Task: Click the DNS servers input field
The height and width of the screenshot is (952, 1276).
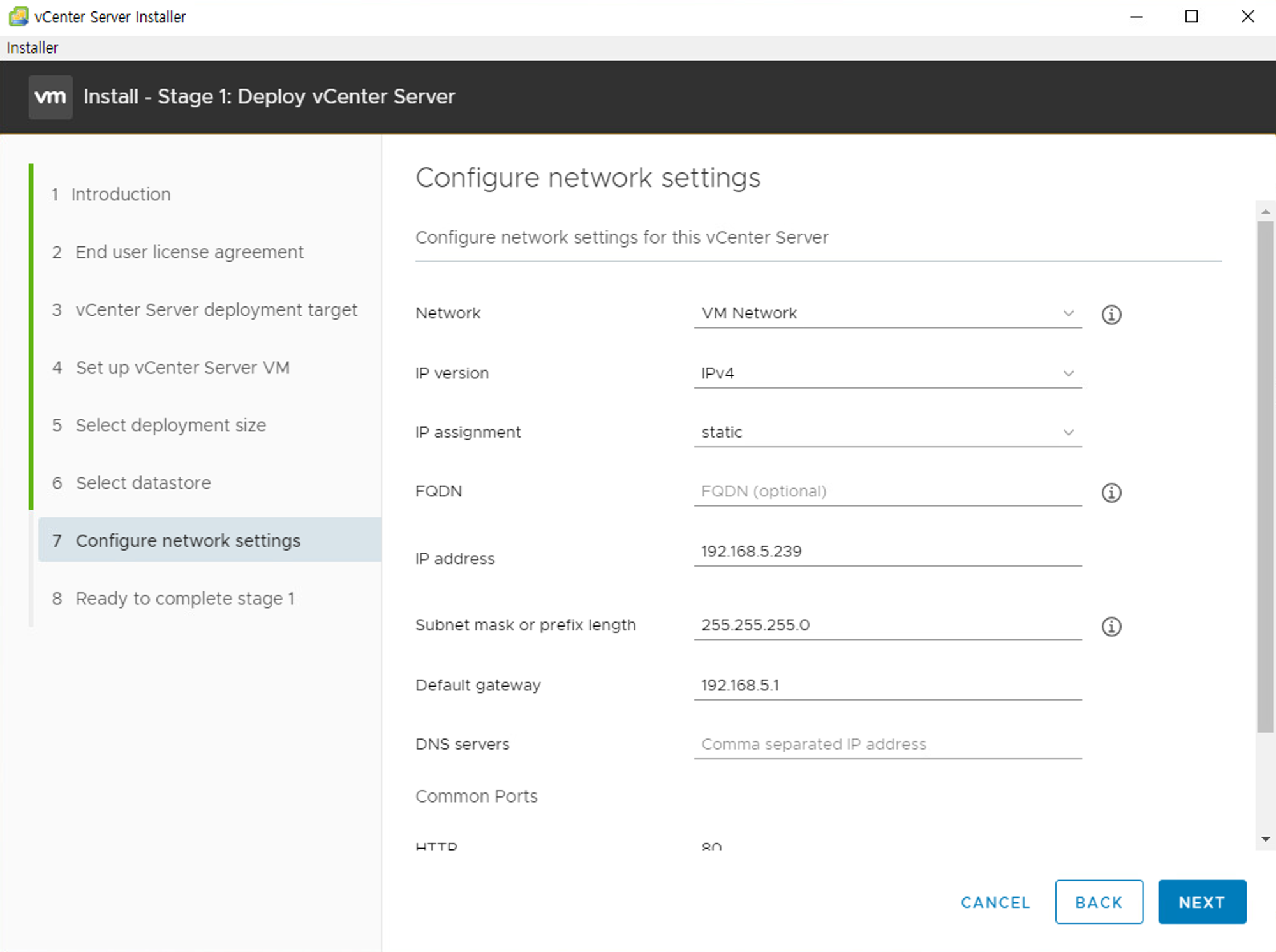Action: pyautogui.click(x=887, y=744)
